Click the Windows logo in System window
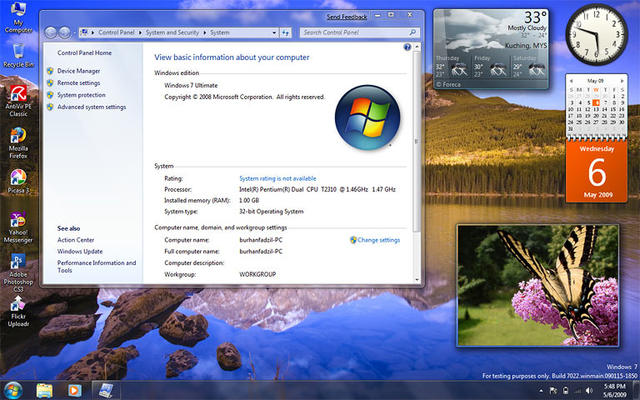Image resolution: width=640 pixels, height=400 pixels. pos(367,117)
